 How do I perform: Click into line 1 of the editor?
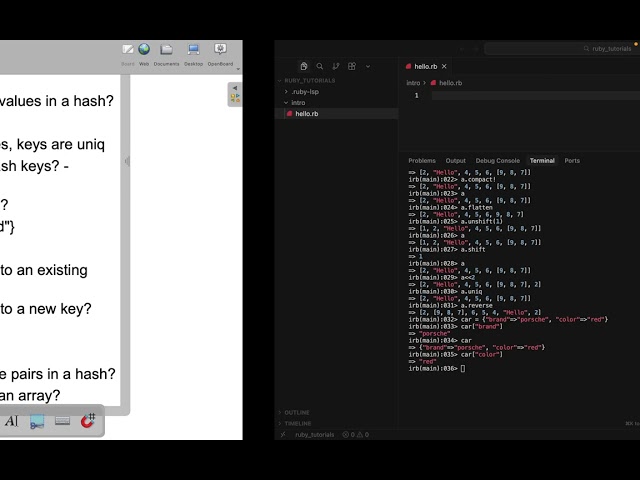536,96
